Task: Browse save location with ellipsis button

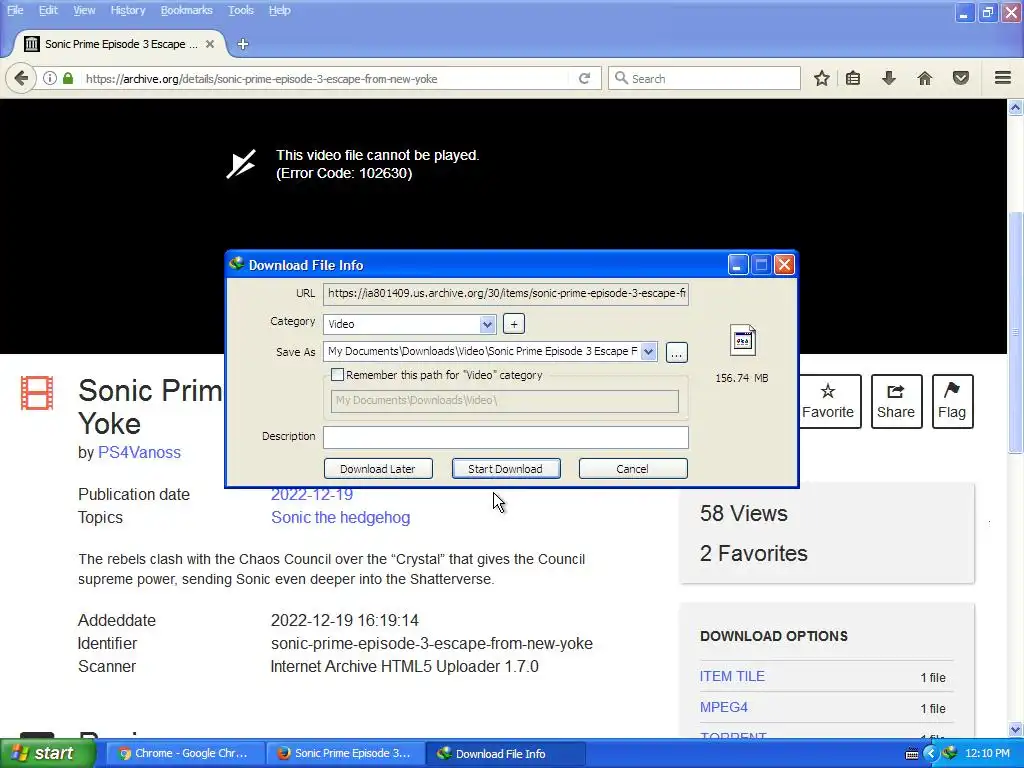Action: 677,353
